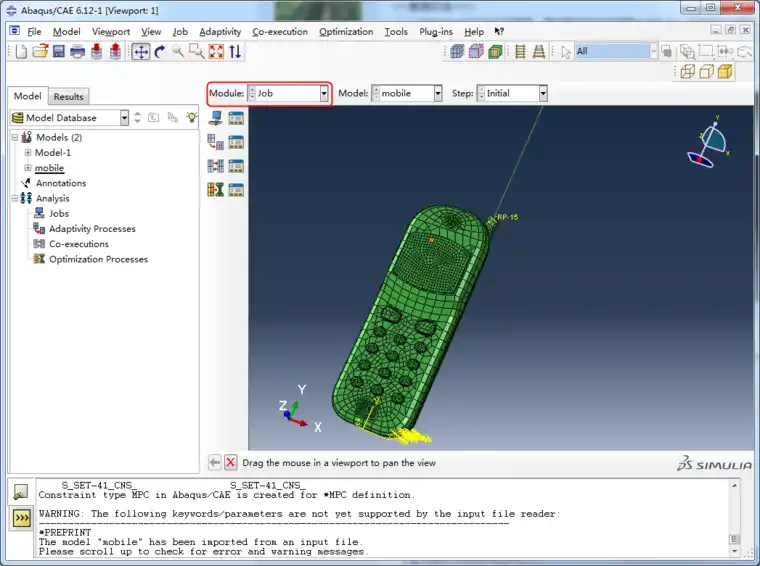Click the light bulb filter icon
The image size is (760, 566).
pos(192,117)
